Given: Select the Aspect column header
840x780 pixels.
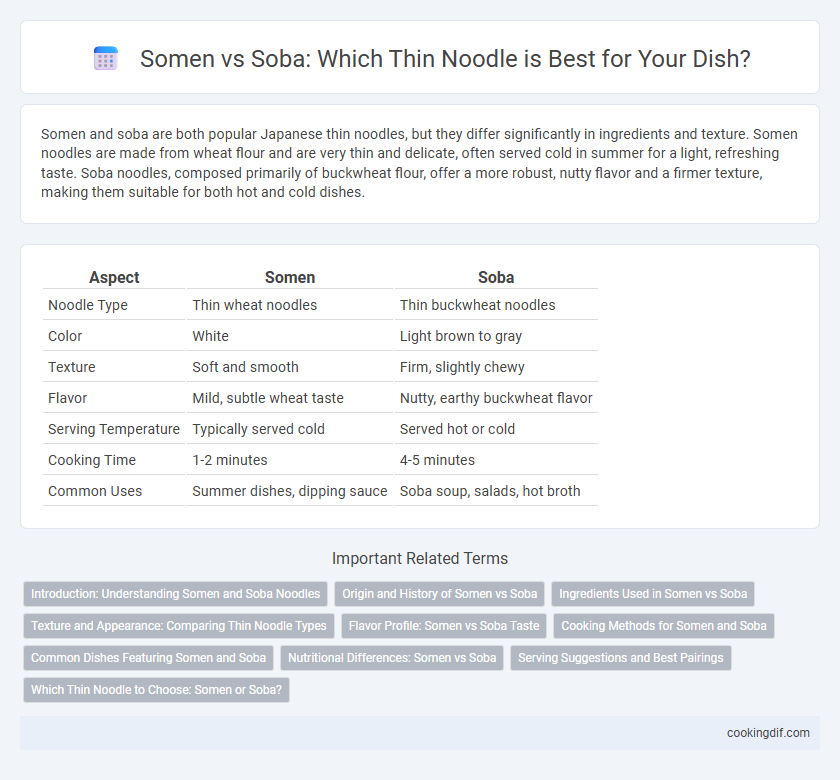Looking at the screenshot, I should point(114,277).
